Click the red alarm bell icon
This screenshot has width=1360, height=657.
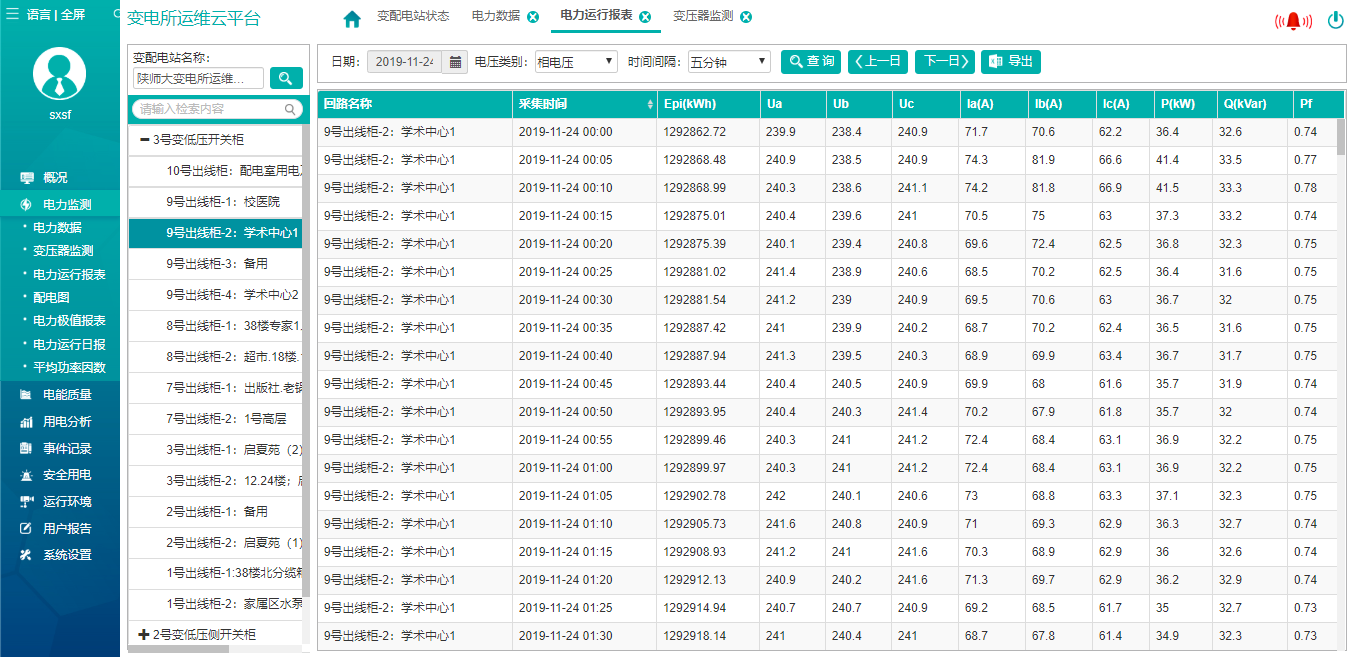1293,20
